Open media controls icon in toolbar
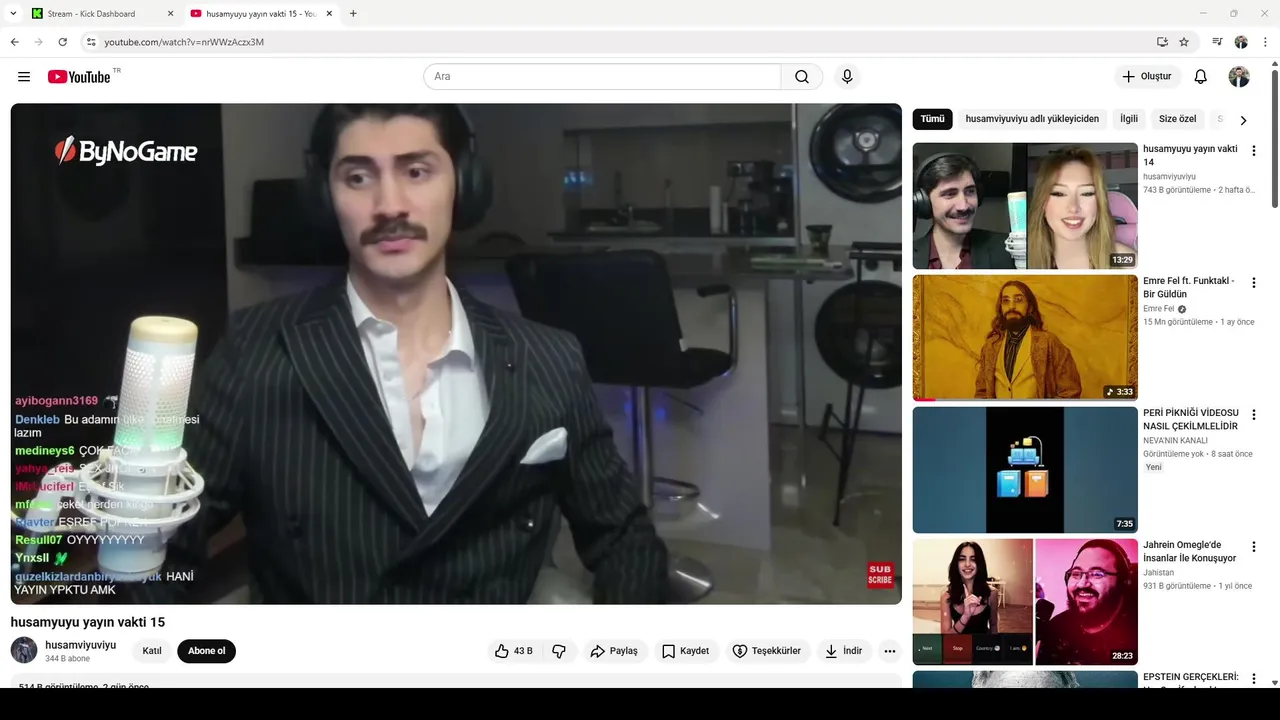The width and height of the screenshot is (1280, 720). click(x=1217, y=42)
